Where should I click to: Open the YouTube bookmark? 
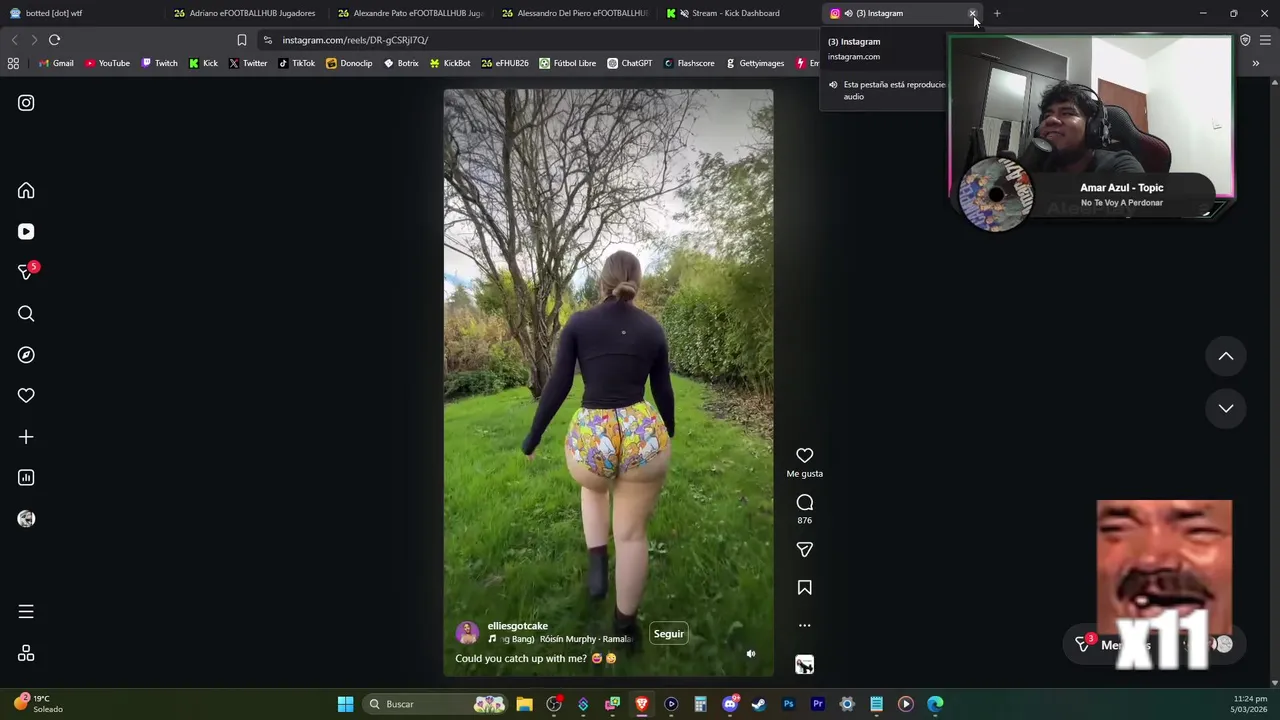(x=107, y=63)
